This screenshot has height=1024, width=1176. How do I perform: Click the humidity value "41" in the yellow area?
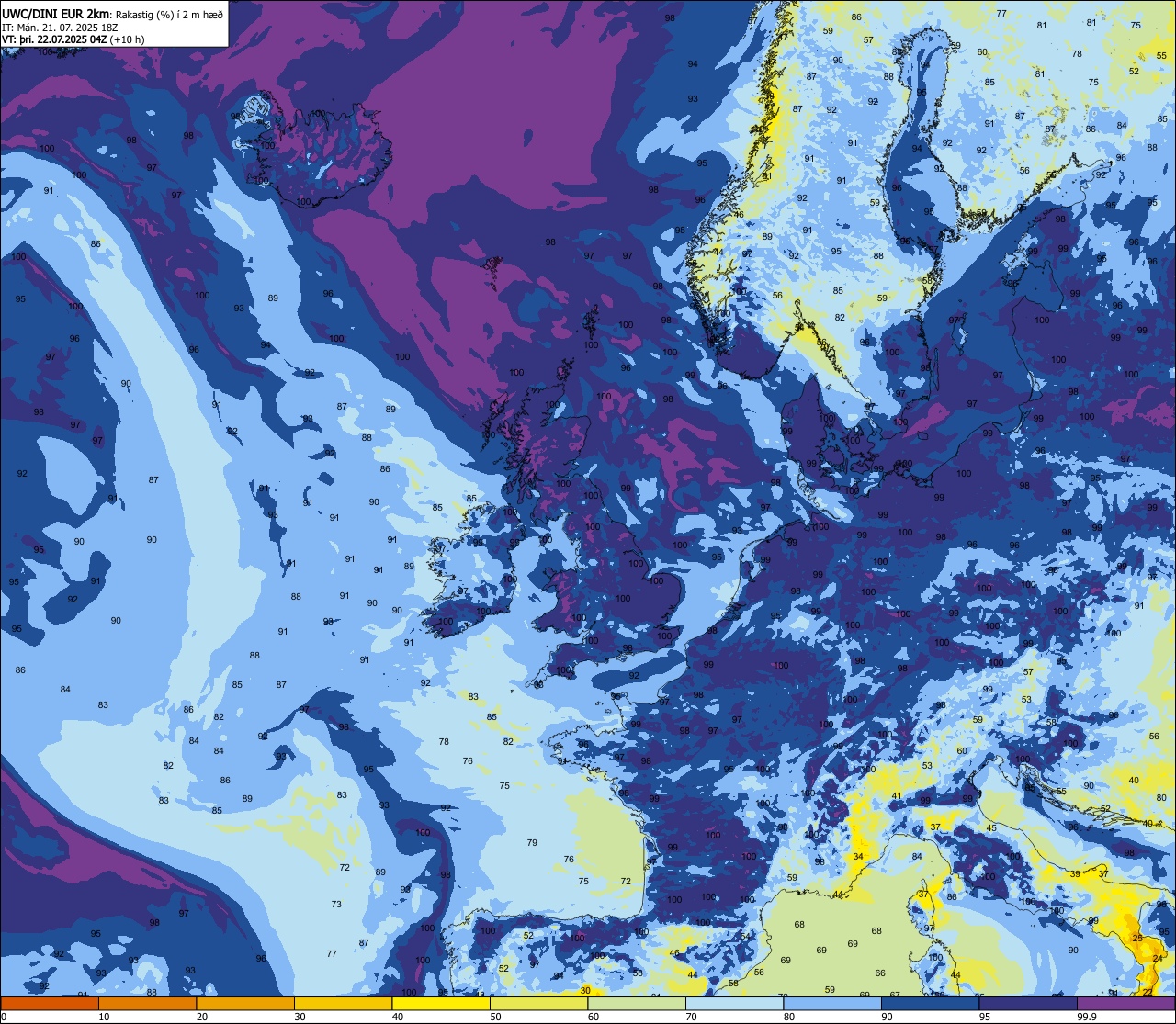click(x=897, y=795)
